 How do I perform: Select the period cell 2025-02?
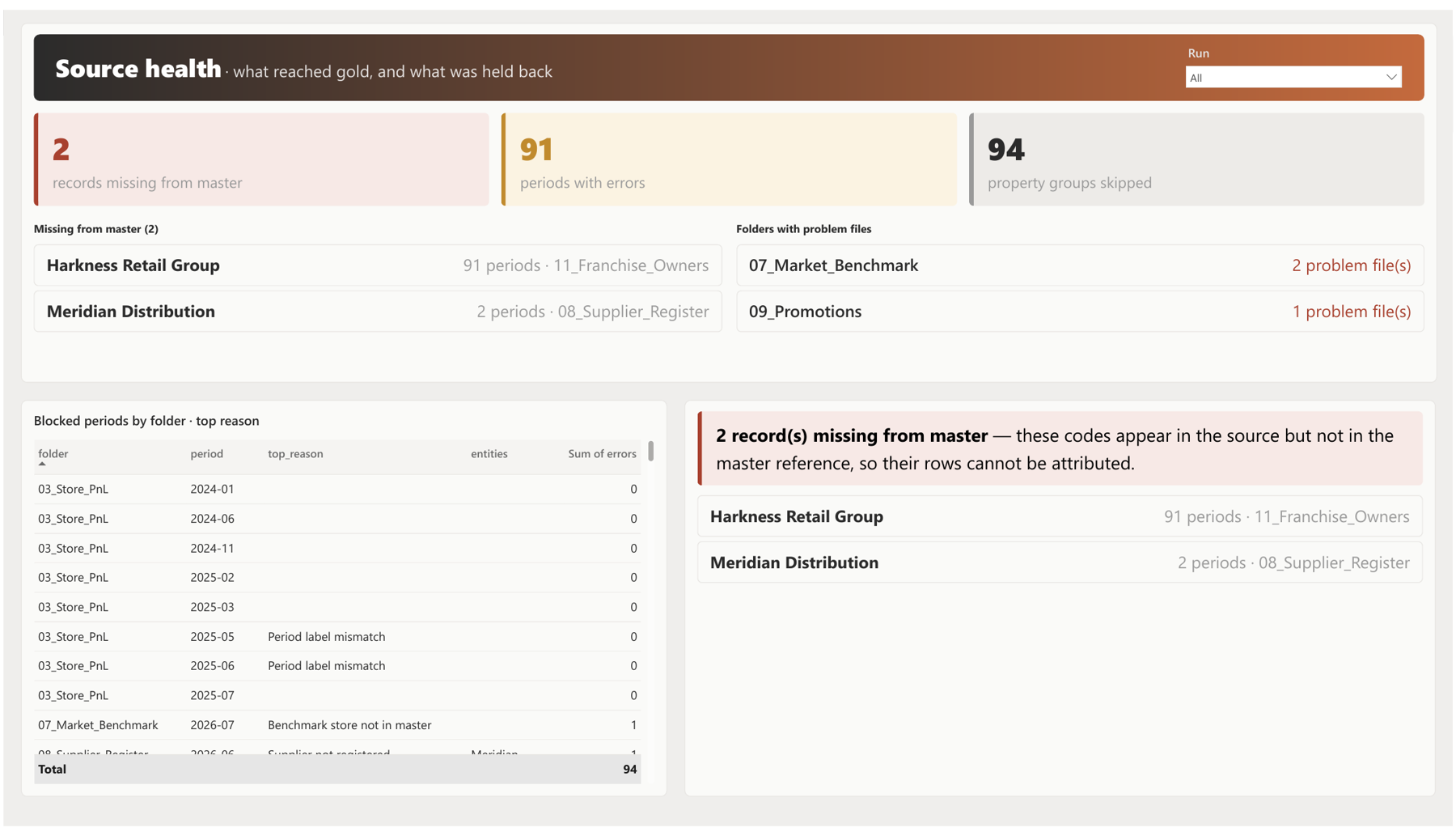tap(212, 578)
